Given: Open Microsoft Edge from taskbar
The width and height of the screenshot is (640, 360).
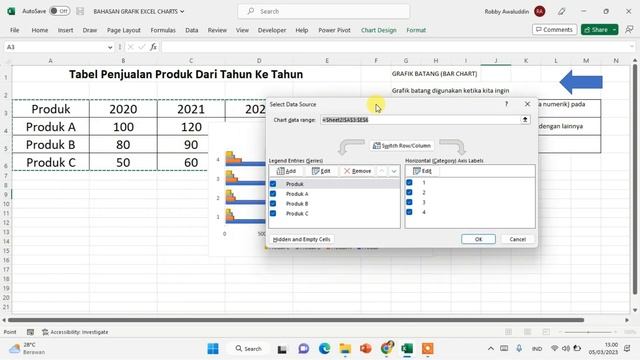Looking at the screenshot, I should click(324, 349).
